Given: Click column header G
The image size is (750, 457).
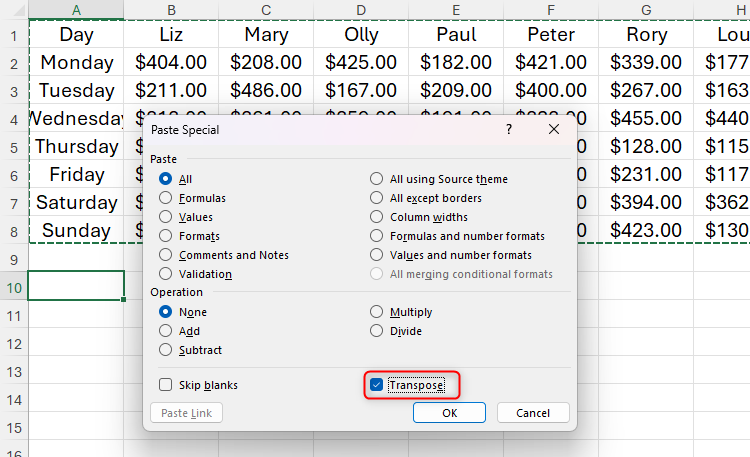Looking at the screenshot, I should click(x=646, y=10).
